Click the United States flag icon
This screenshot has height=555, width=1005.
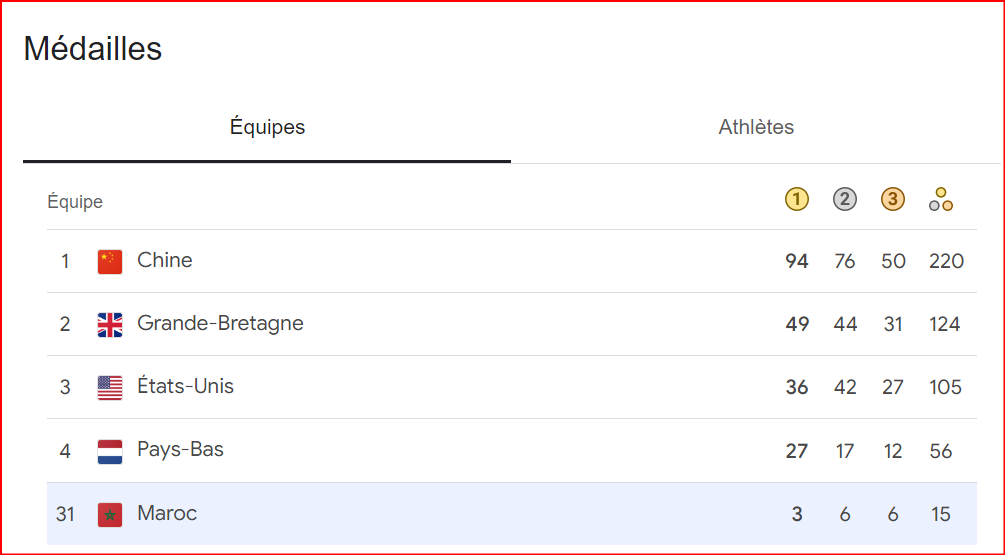110,388
